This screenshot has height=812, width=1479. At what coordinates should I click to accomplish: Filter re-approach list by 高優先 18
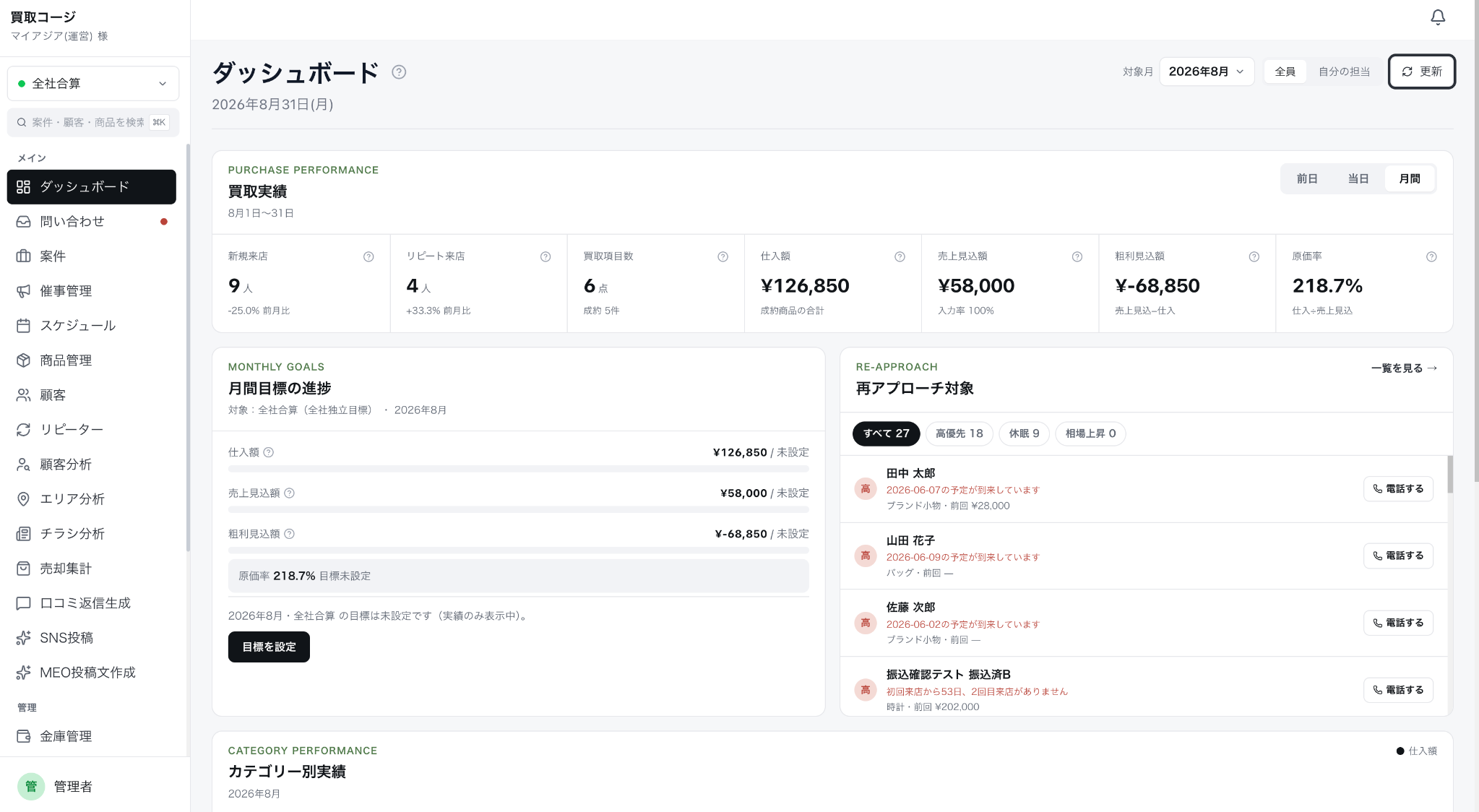pyautogui.click(x=959, y=433)
